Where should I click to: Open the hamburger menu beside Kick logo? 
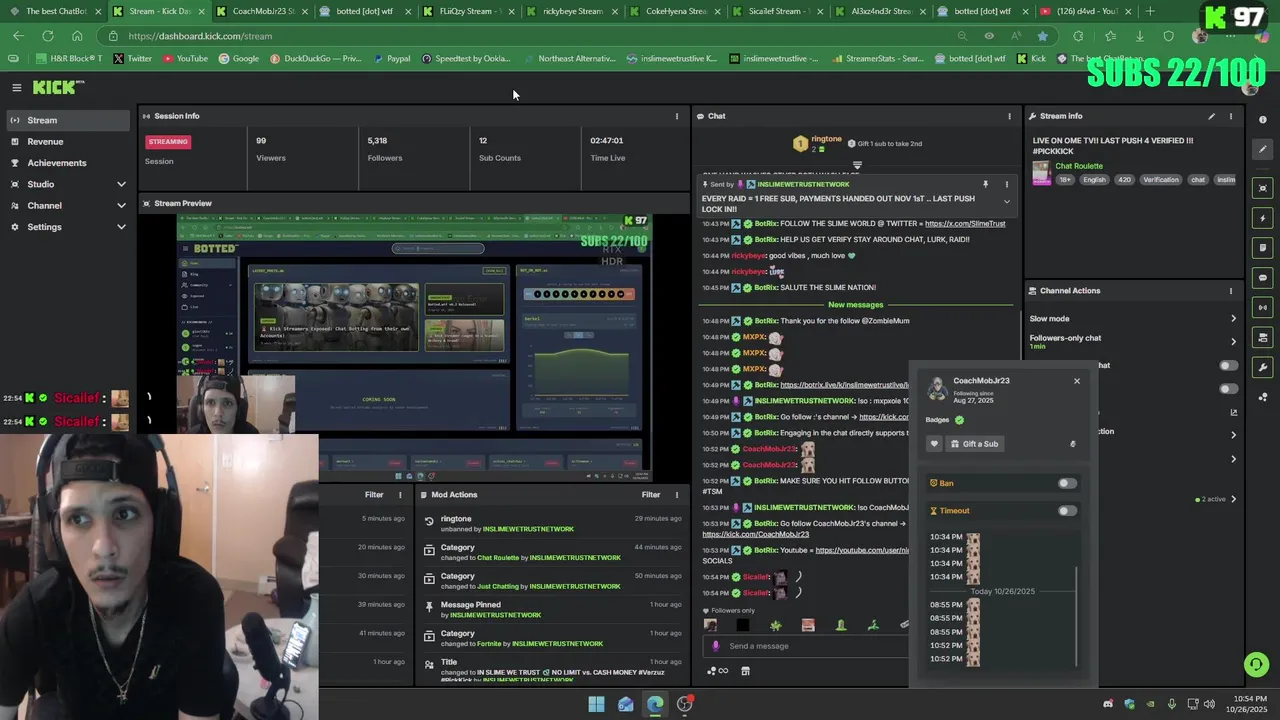click(16, 88)
